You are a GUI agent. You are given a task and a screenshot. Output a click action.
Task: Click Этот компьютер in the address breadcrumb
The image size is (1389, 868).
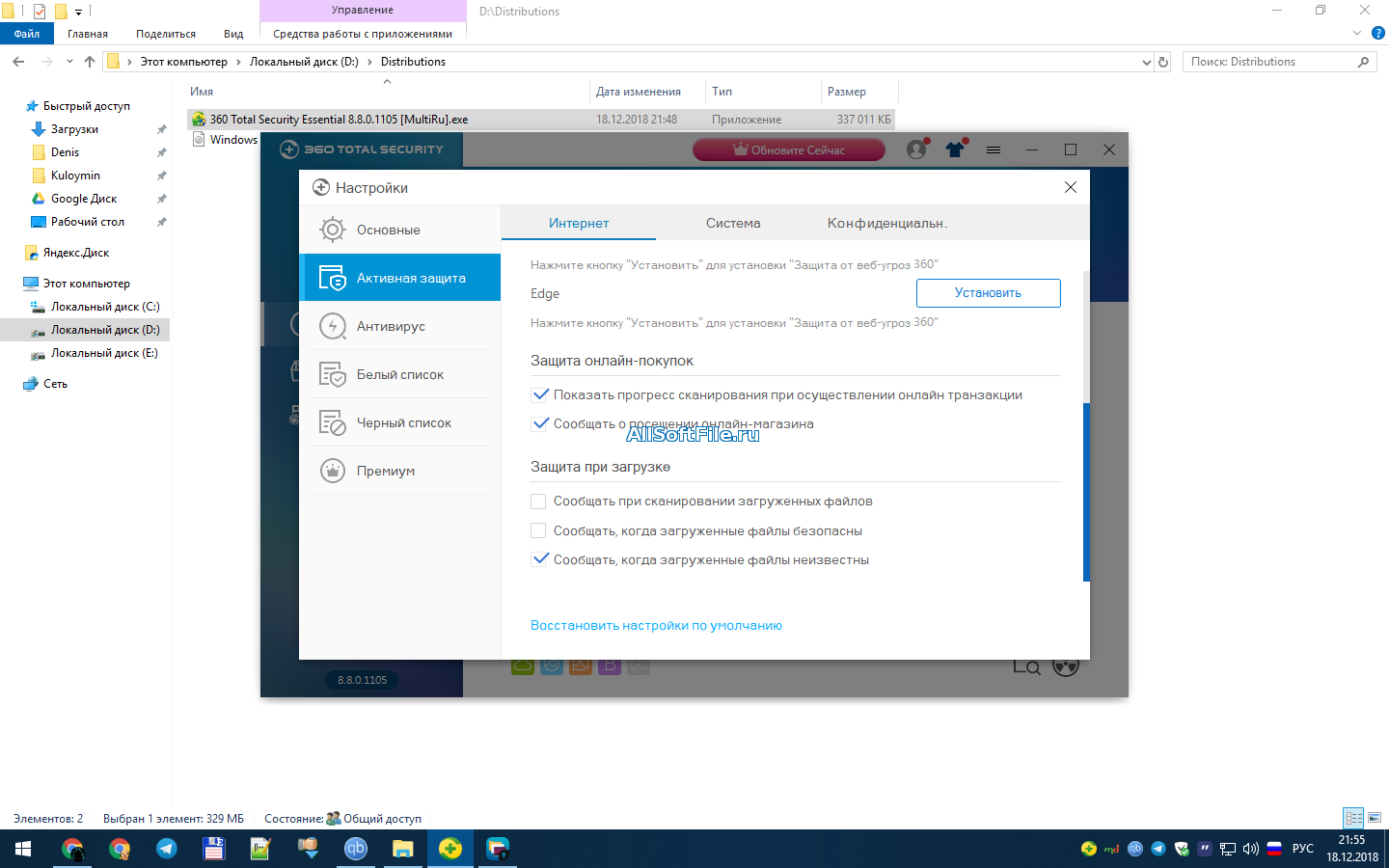point(184,62)
